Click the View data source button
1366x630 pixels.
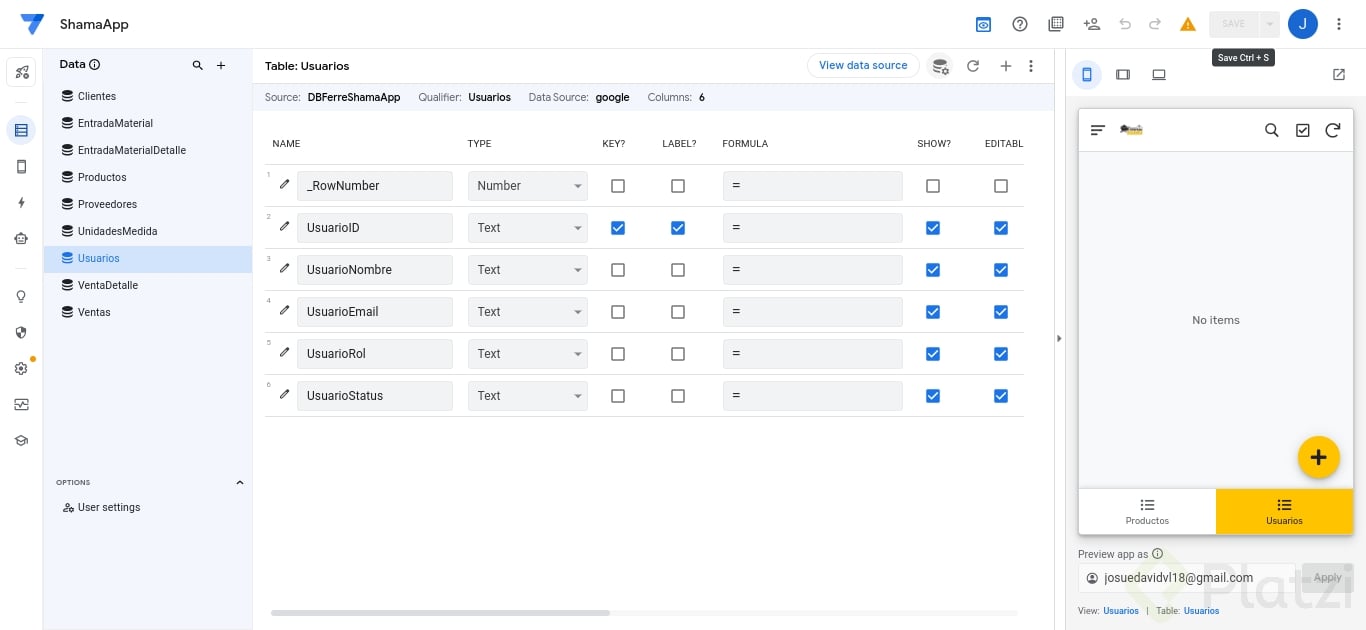click(x=862, y=65)
